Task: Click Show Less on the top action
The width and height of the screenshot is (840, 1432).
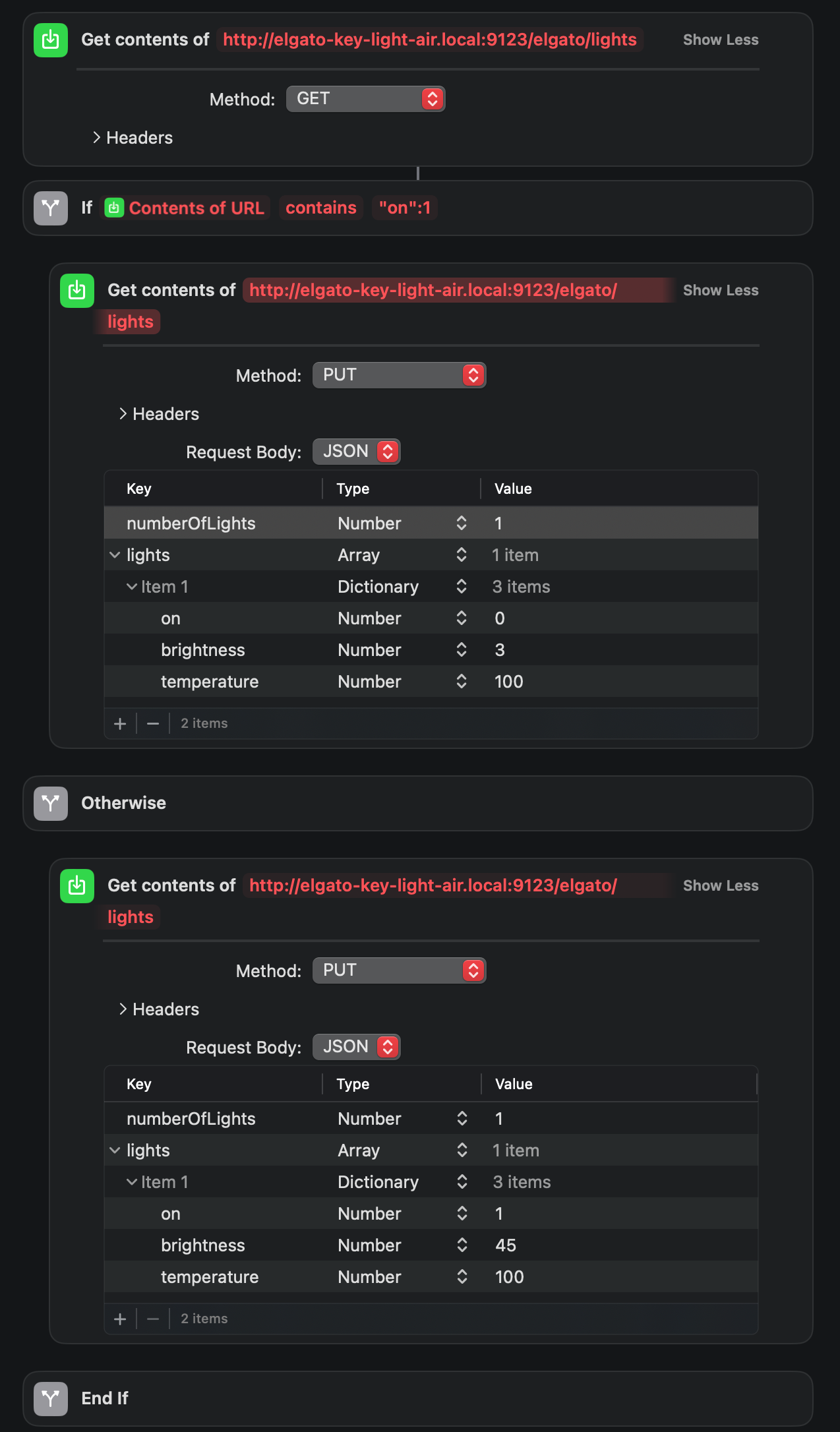Action: 720,40
